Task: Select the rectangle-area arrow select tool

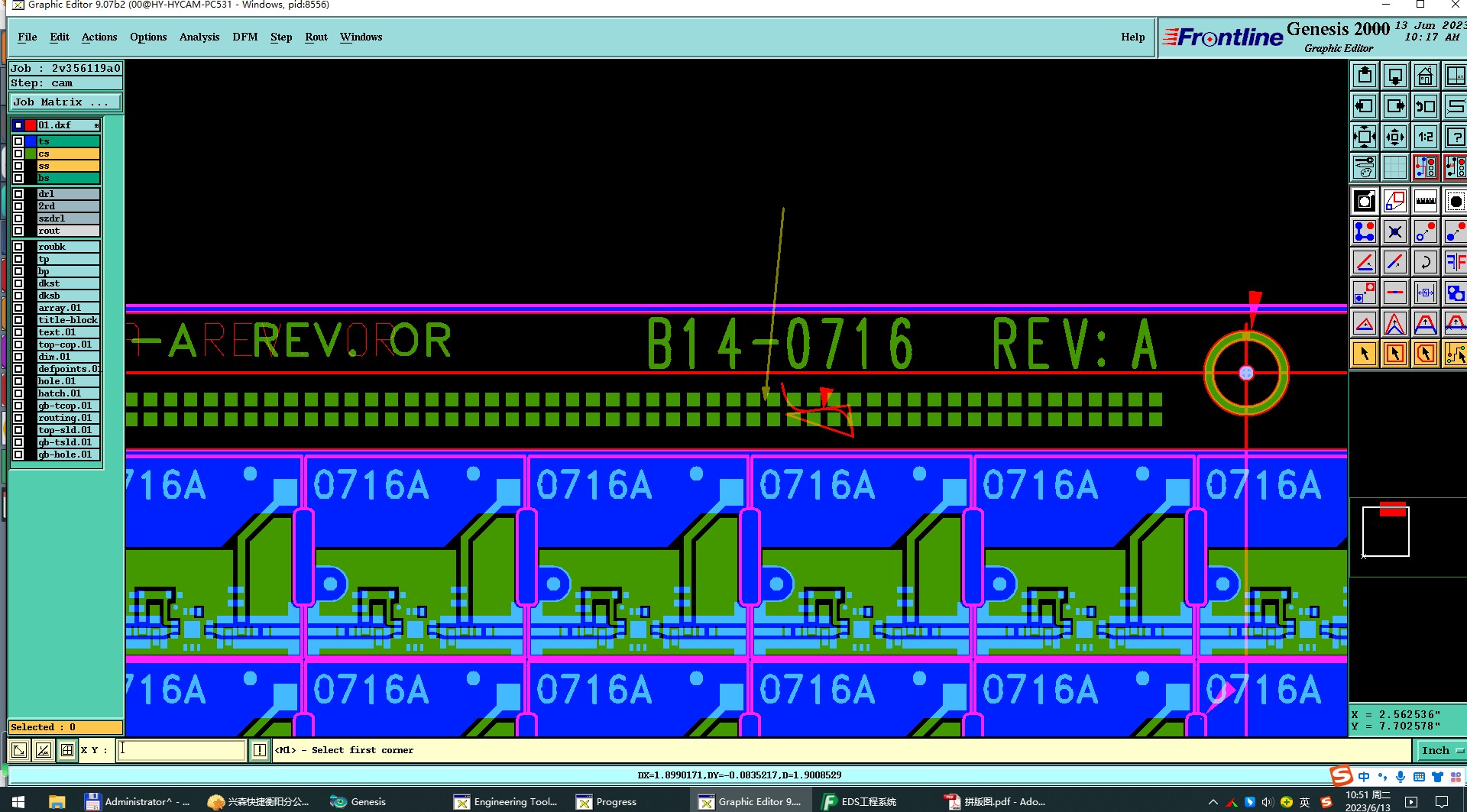Action: pyautogui.click(x=1395, y=354)
